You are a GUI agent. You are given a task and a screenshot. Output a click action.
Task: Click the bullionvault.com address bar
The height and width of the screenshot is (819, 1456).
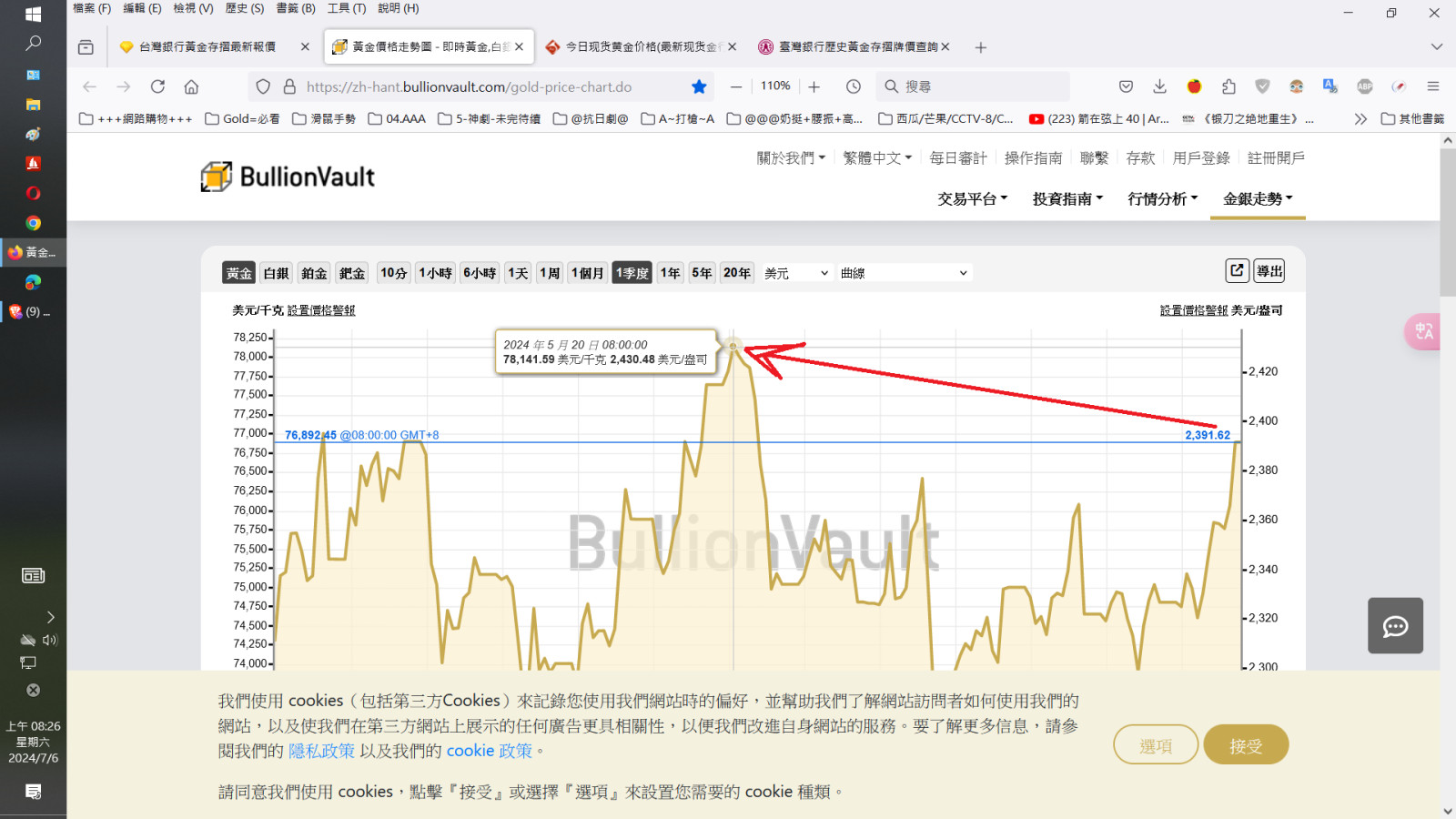coord(482,86)
